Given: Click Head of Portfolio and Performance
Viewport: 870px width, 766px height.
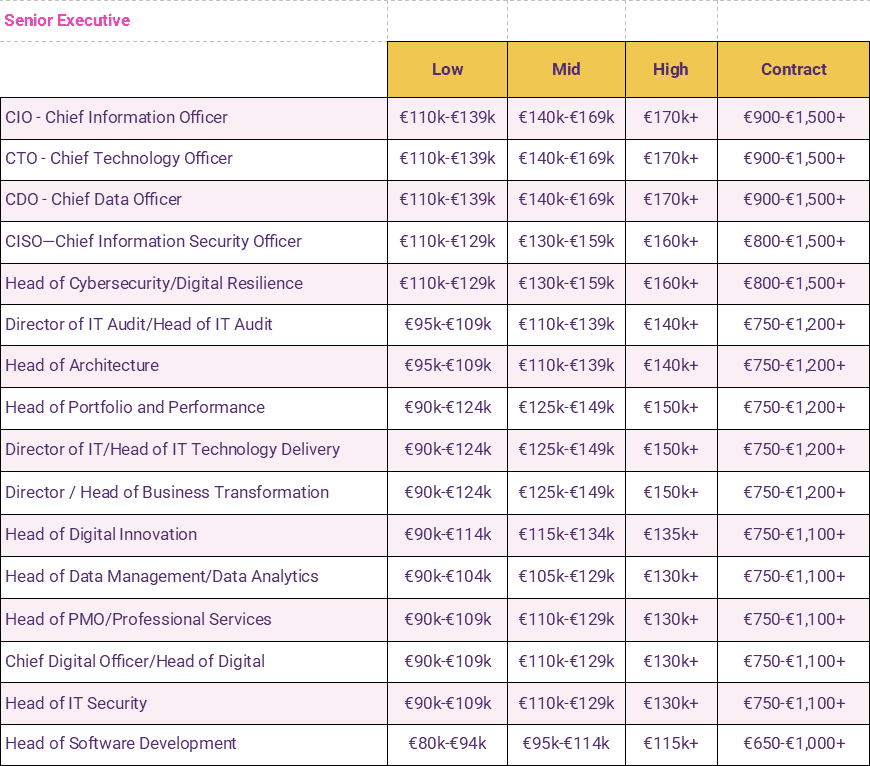Looking at the screenshot, I should (x=135, y=407).
